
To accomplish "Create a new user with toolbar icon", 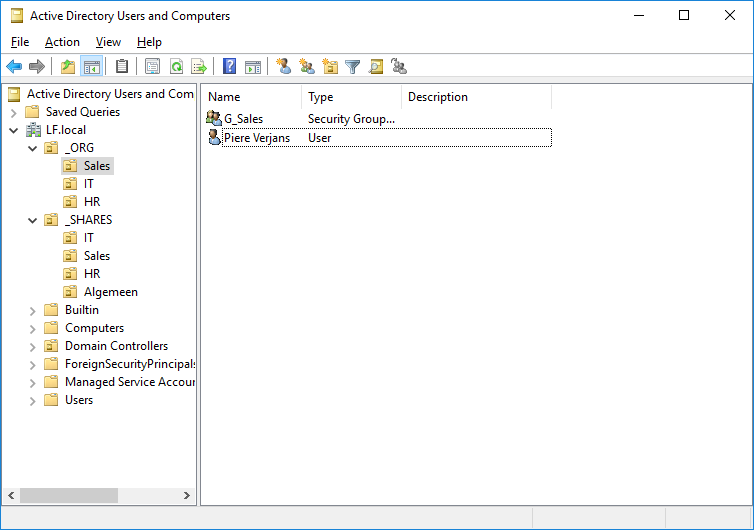I will click(283, 66).
